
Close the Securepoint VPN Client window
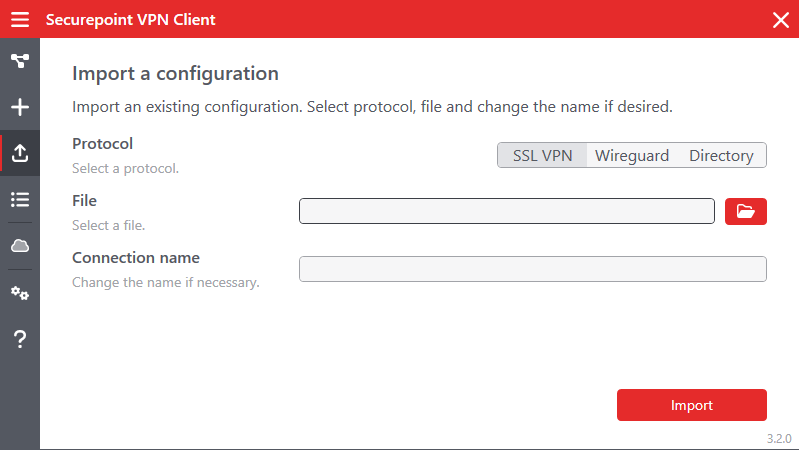(x=780, y=20)
